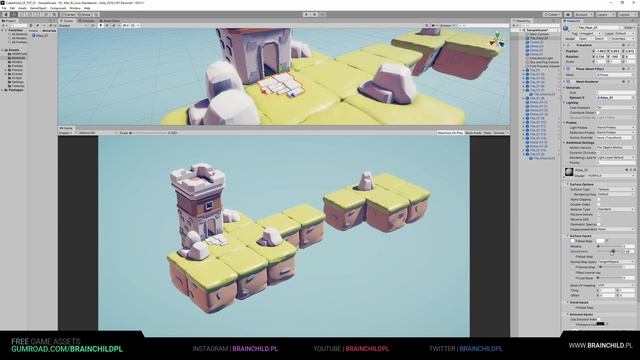Click the Pause button in the toolbar
The image size is (640, 360).
(x=315, y=14)
